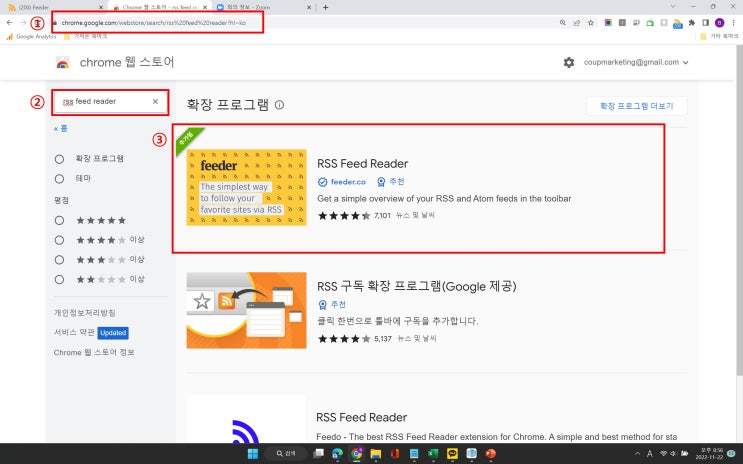Open Excel from the taskbar
743x464 pixels.
pyautogui.click(x=433, y=454)
